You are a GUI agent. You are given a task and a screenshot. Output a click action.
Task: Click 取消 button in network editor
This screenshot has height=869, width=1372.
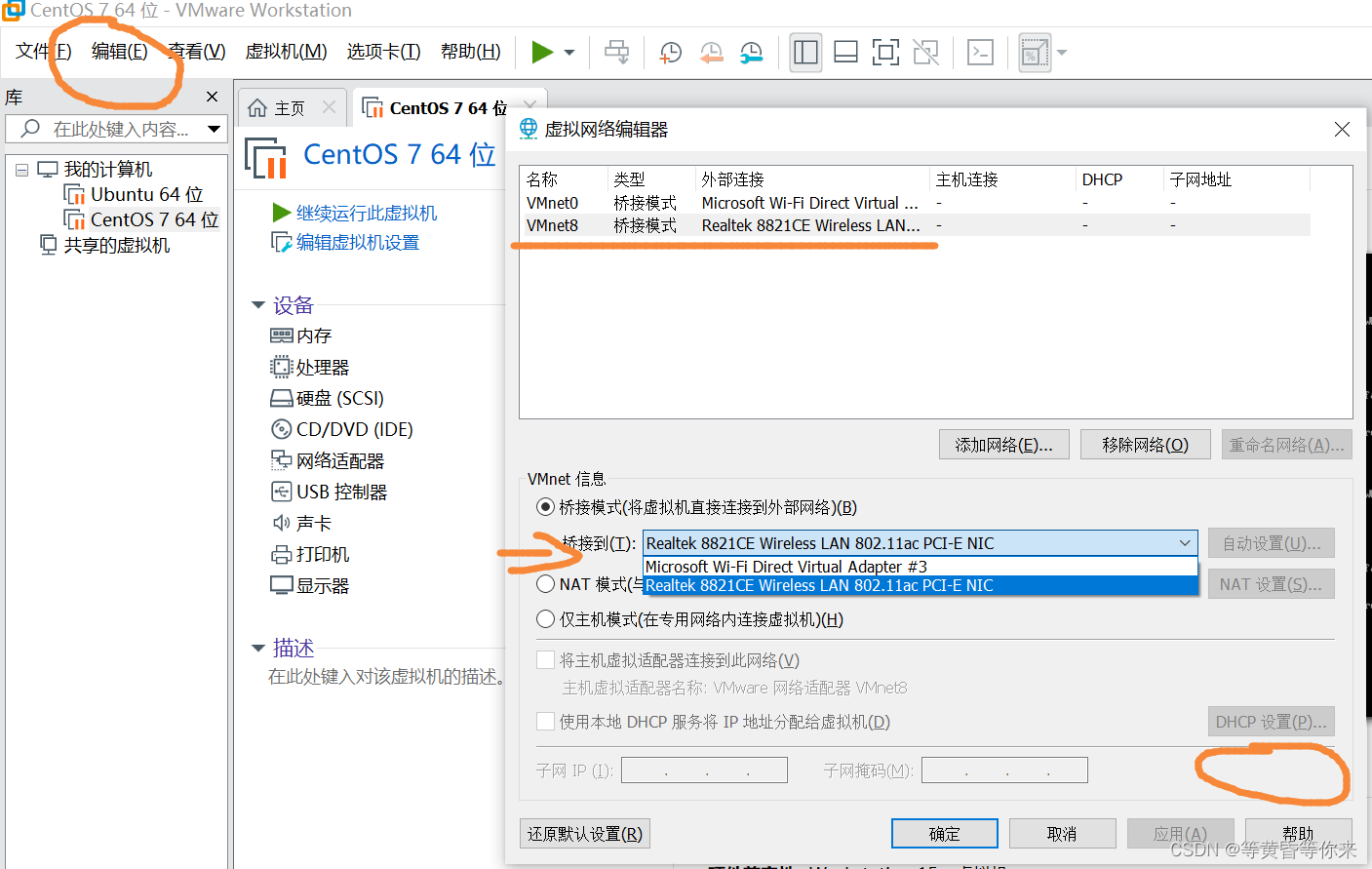(1062, 834)
